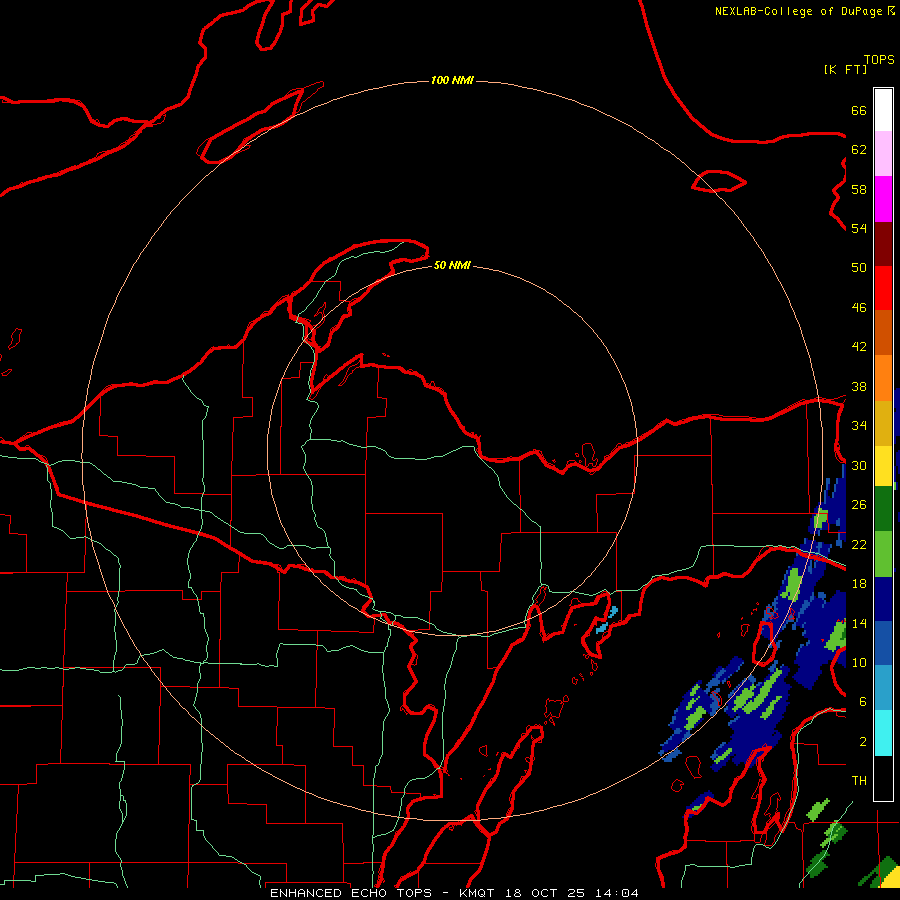Screen dimensions: 900x900
Task: Click the '58' legend value label
Action: tap(859, 189)
